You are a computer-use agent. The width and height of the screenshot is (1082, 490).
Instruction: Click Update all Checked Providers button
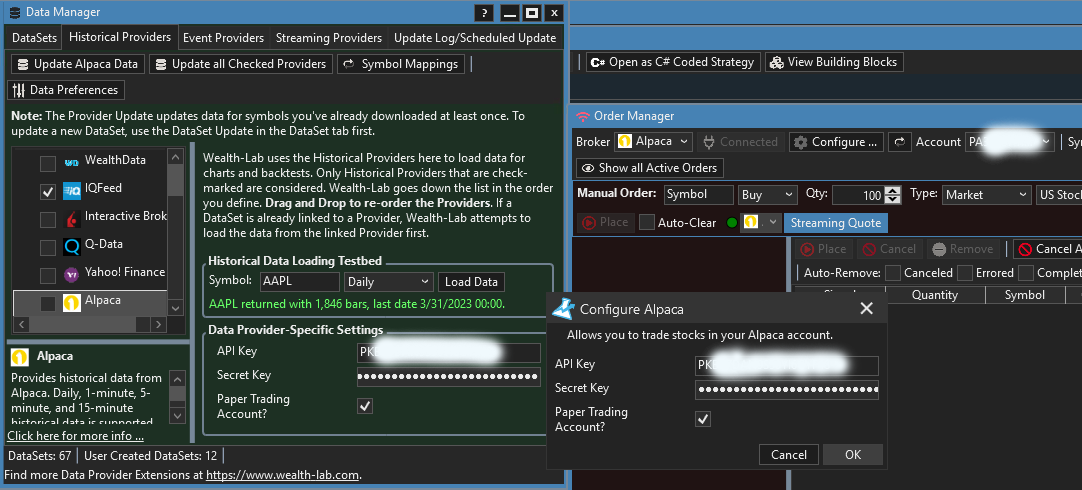coord(241,64)
